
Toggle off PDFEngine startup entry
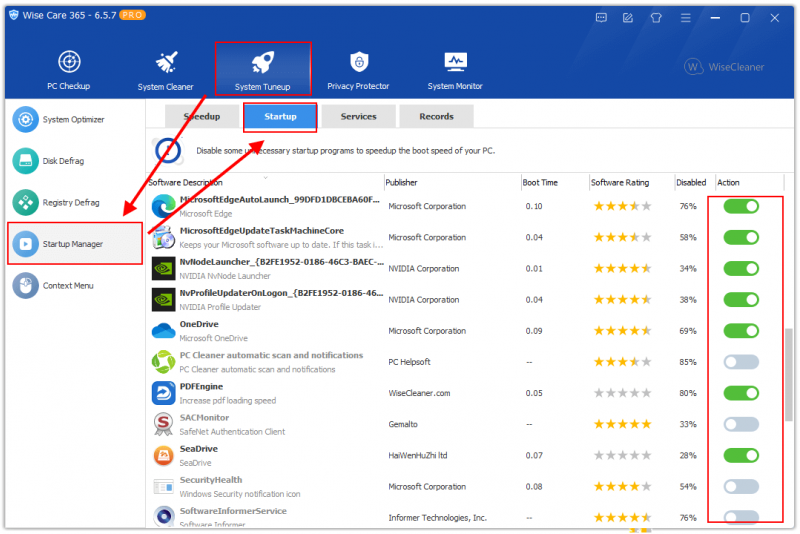click(741, 393)
